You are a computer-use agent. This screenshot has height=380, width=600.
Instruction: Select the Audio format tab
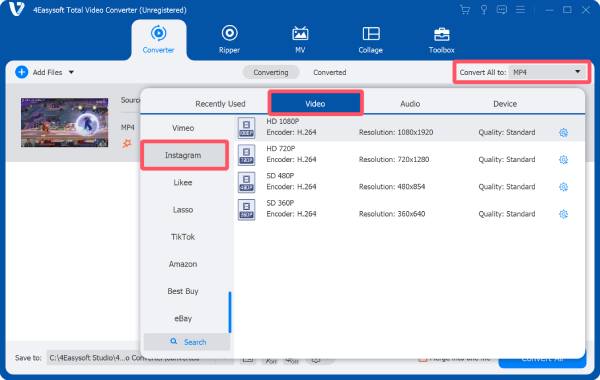(x=410, y=104)
